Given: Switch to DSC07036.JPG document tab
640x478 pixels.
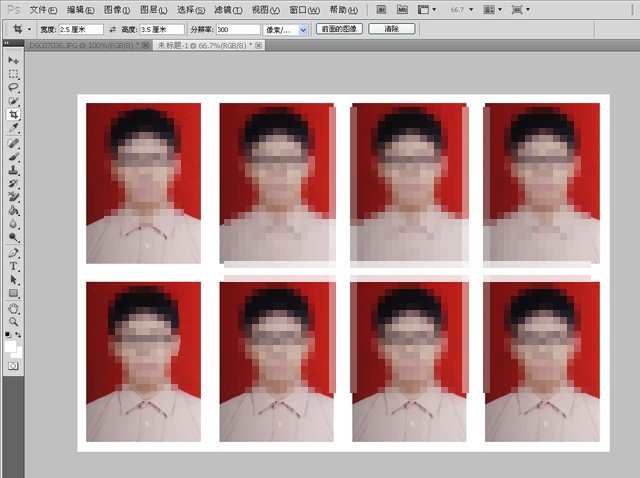Looking at the screenshot, I should (85, 46).
